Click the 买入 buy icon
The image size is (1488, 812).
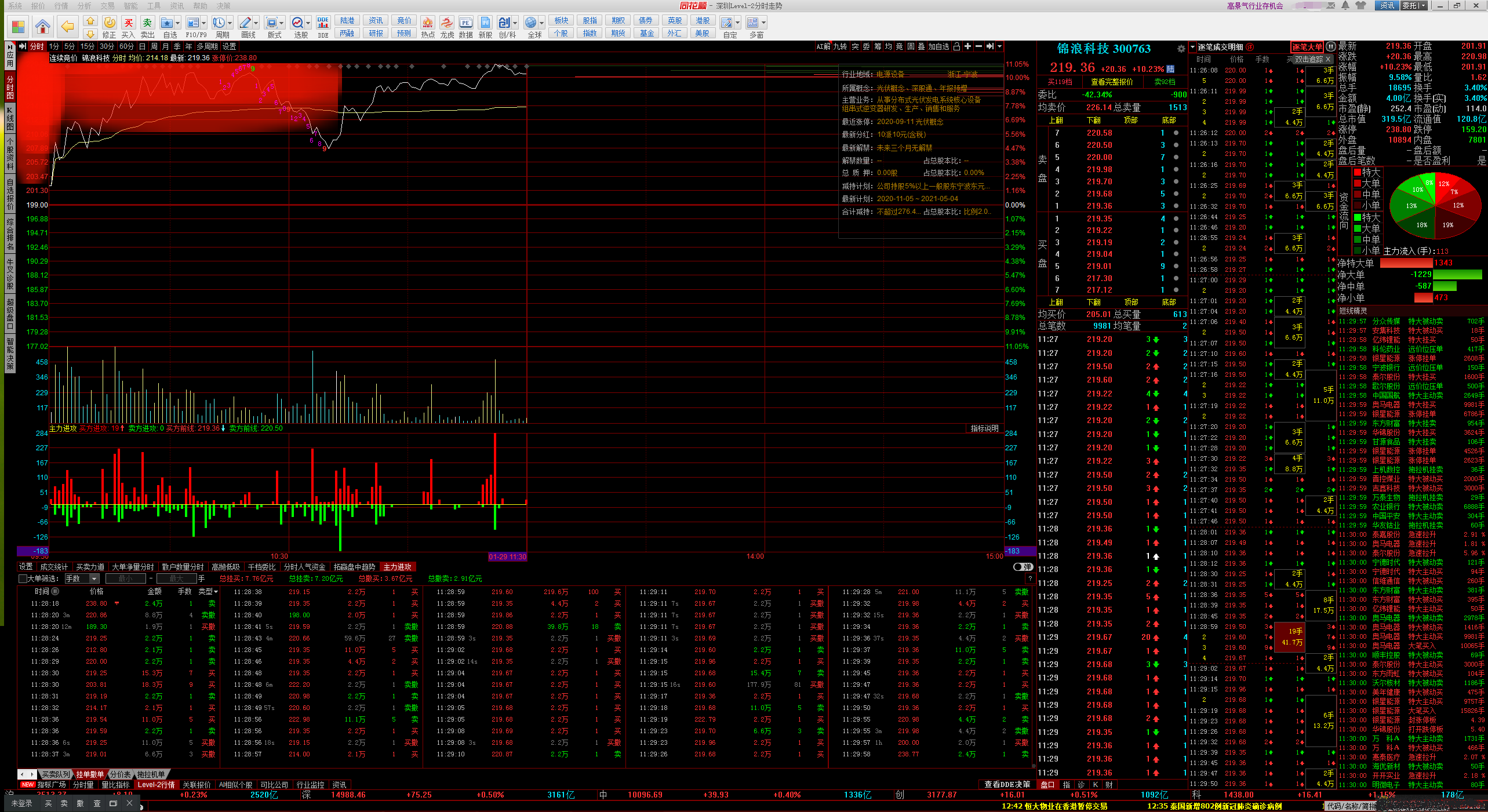pyautogui.click(x=128, y=23)
